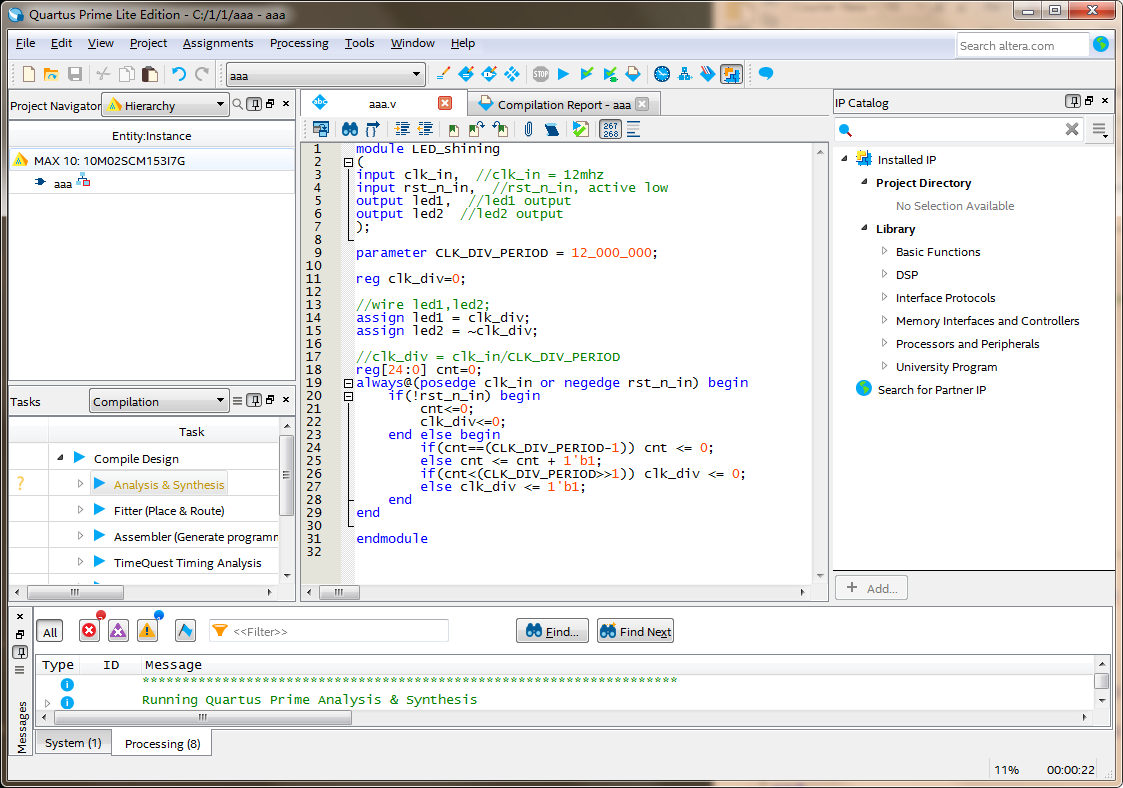The width and height of the screenshot is (1123, 788).
Task: Jump to next bookmark icon
Action: pos(476,129)
